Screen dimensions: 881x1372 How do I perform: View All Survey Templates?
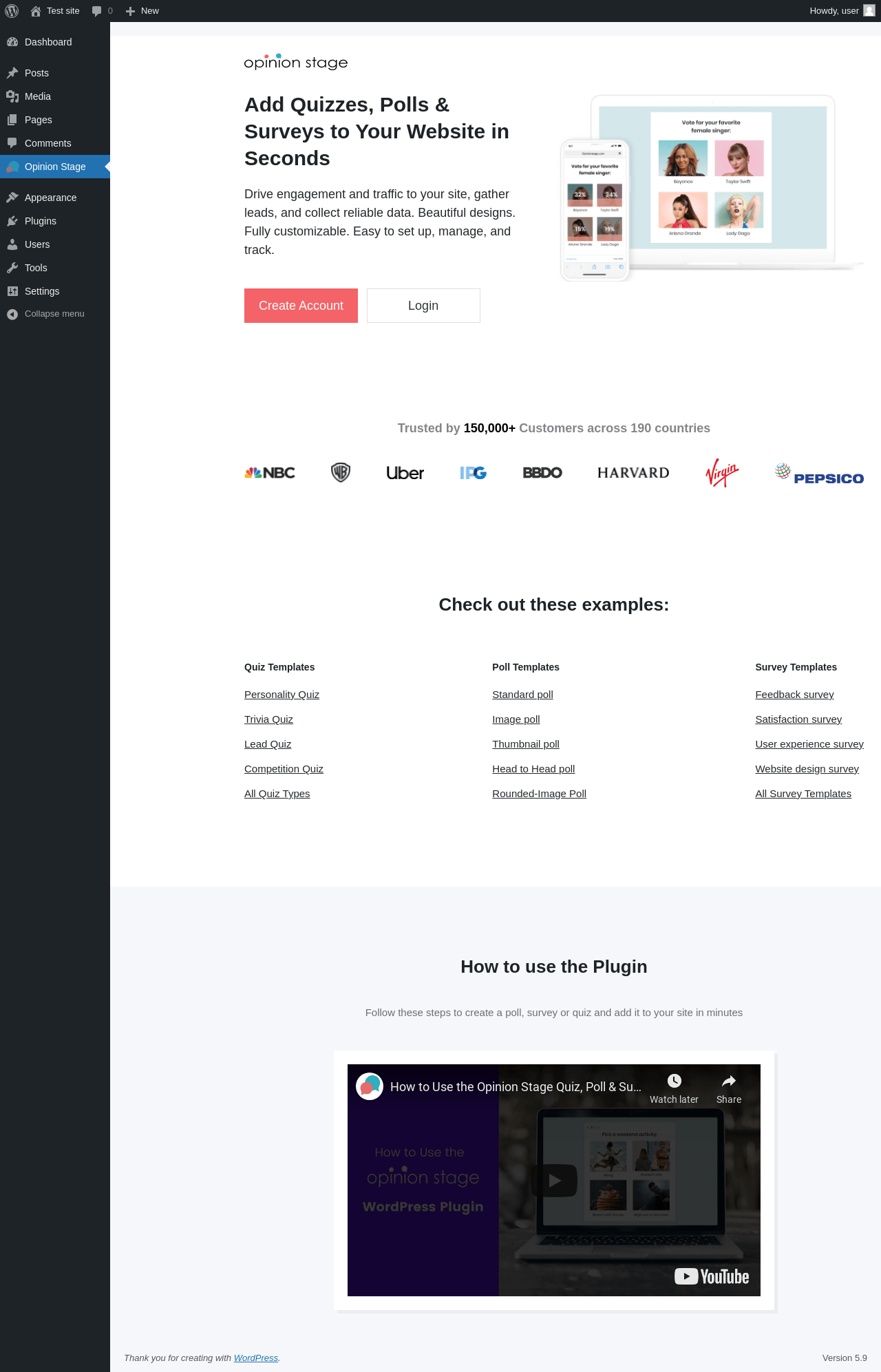(803, 794)
